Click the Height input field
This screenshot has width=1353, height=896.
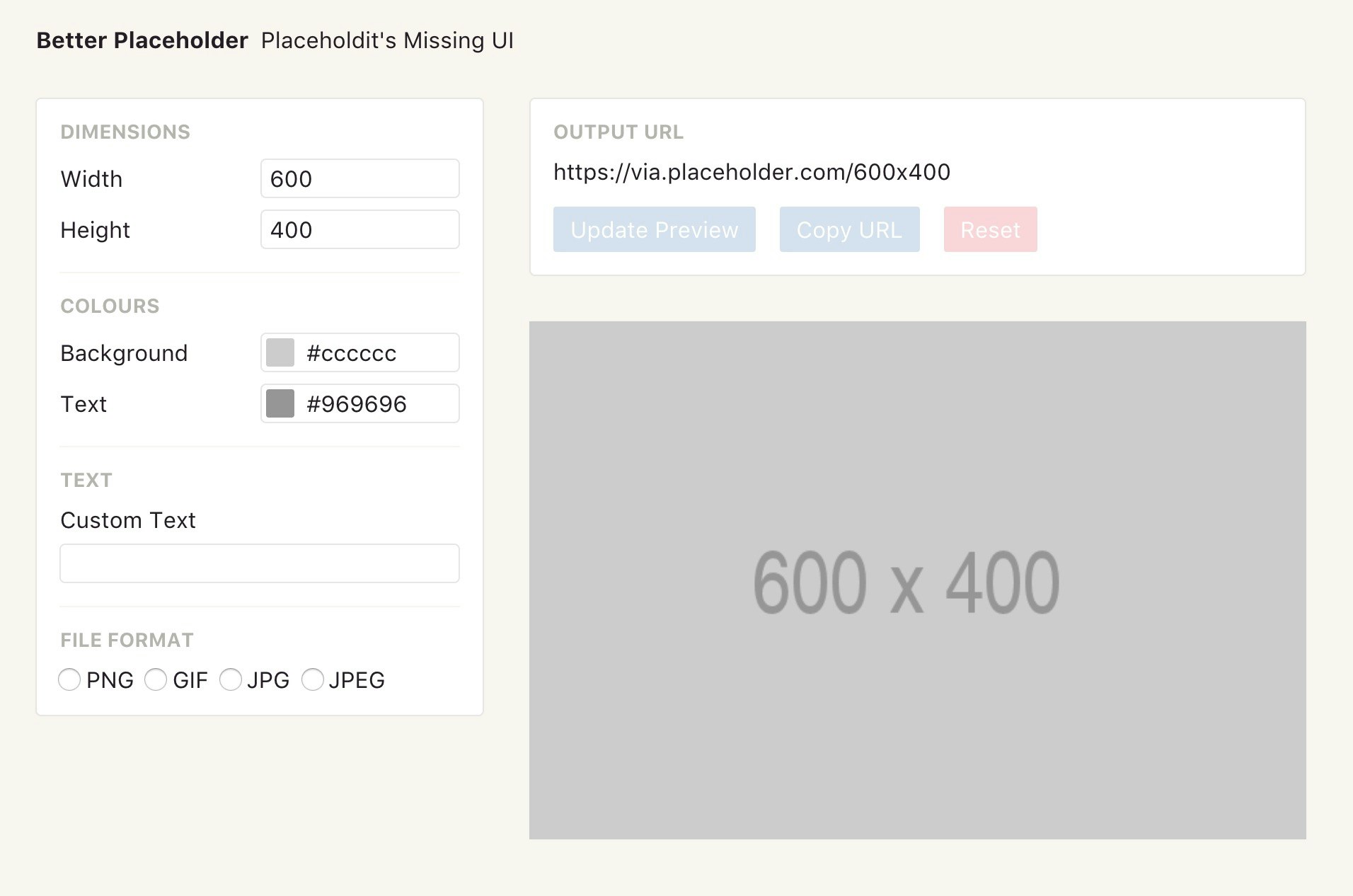[x=359, y=229]
